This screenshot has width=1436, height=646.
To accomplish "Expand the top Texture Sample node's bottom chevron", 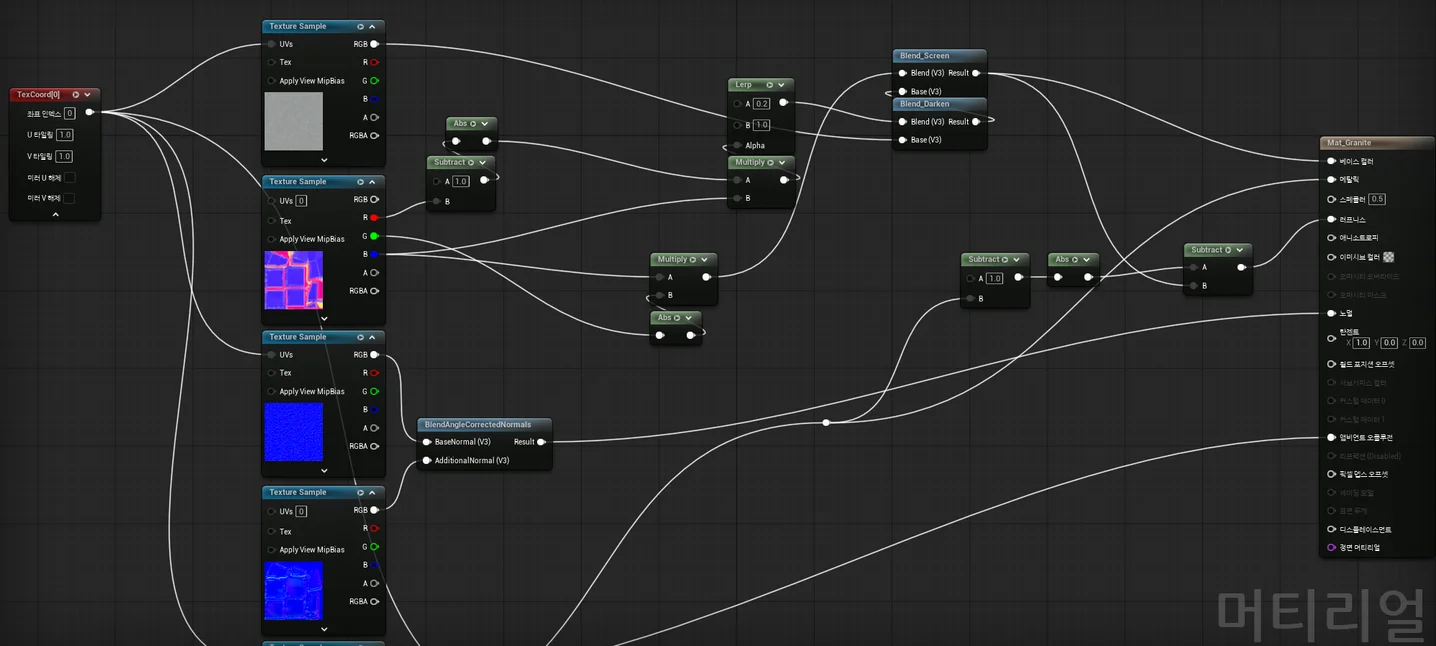I will point(324,160).
